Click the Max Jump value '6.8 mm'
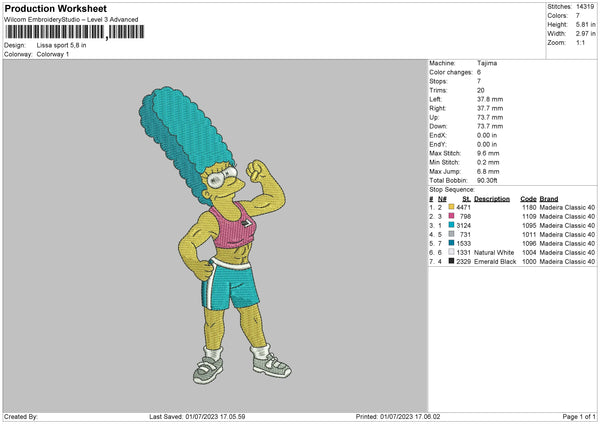The width and height of the screenshot is (600, 424). click(488, 171)
